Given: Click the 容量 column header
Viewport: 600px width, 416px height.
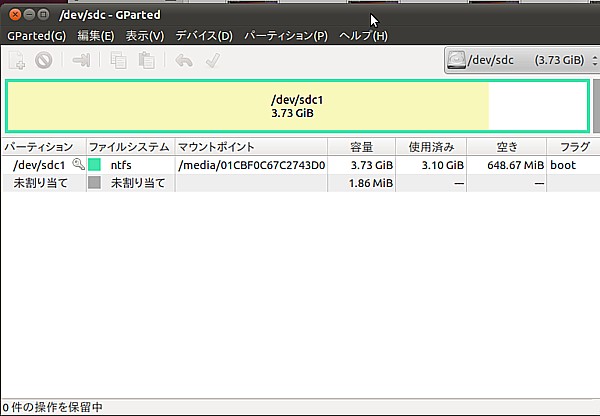Looking at the screenshot, I should [362, 147].
